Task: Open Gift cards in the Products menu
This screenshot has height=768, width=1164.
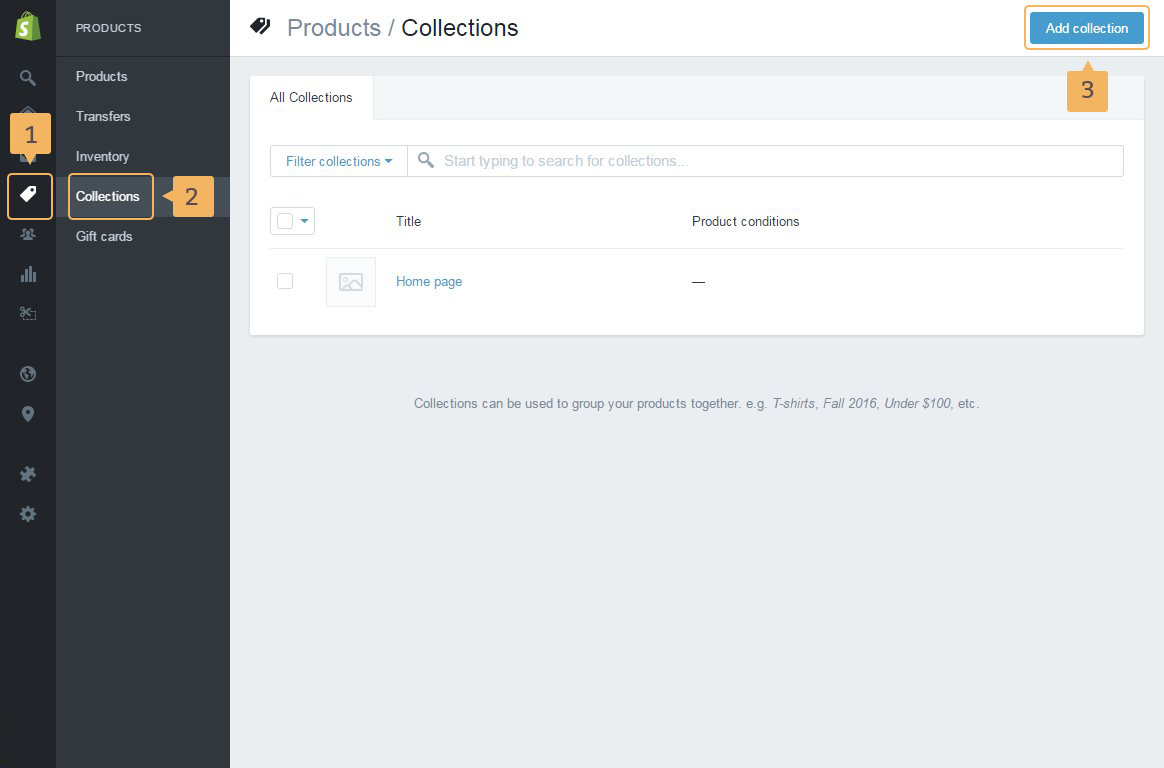Action: pyautogui.click(x=104, y=236)
